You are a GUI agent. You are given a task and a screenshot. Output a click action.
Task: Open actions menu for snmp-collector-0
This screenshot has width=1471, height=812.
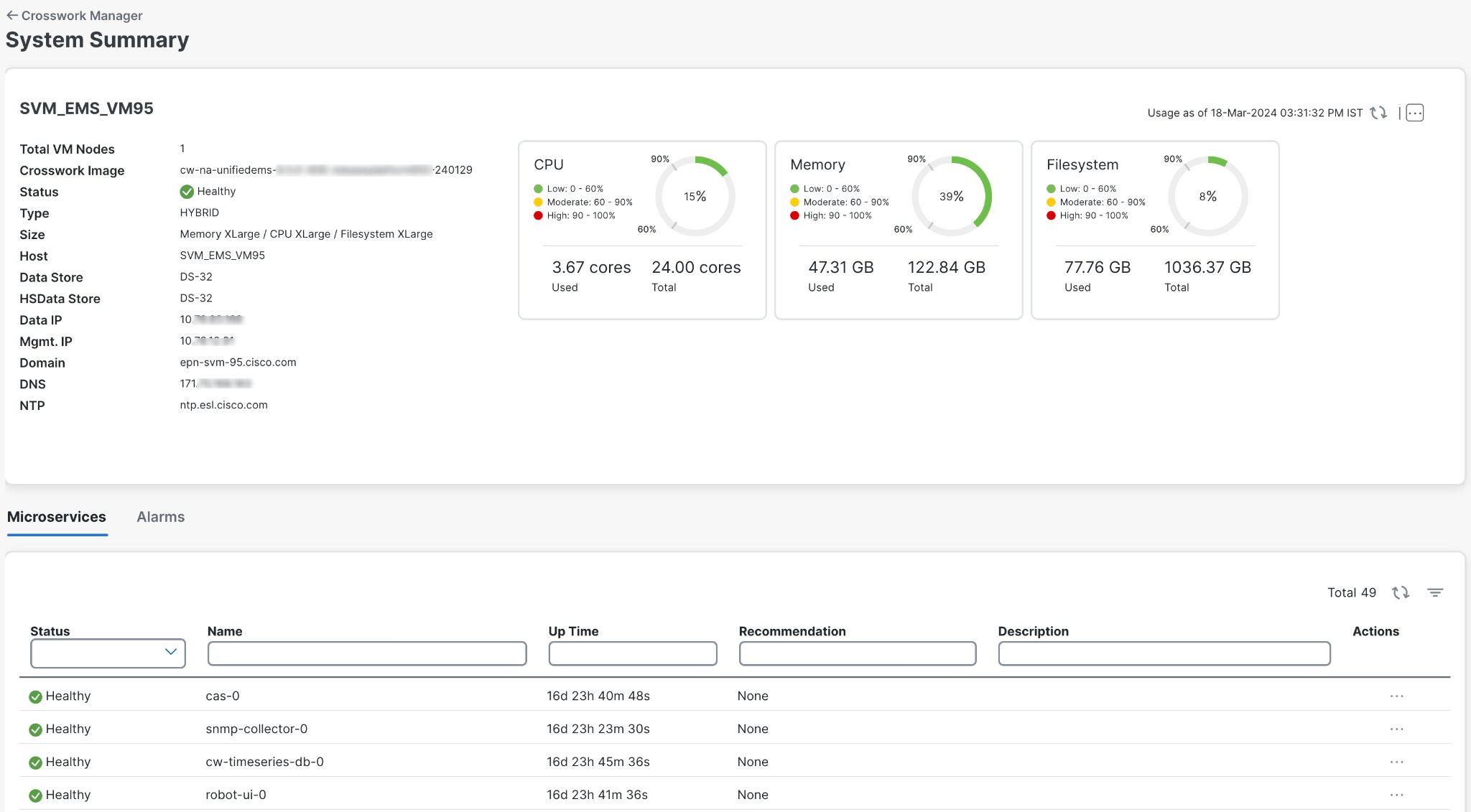pyautogui.click(x=1396, y=728)
